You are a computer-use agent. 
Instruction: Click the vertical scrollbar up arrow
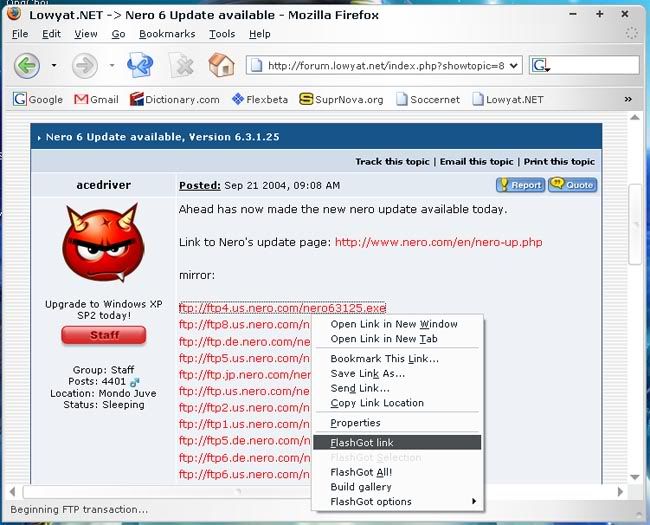click(635, 118)
